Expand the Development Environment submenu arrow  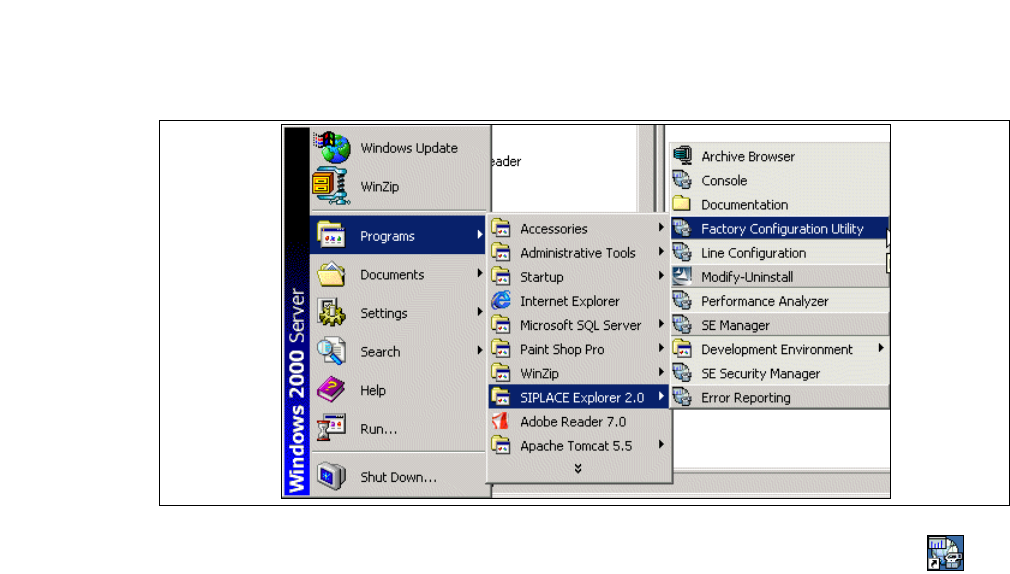881,348
